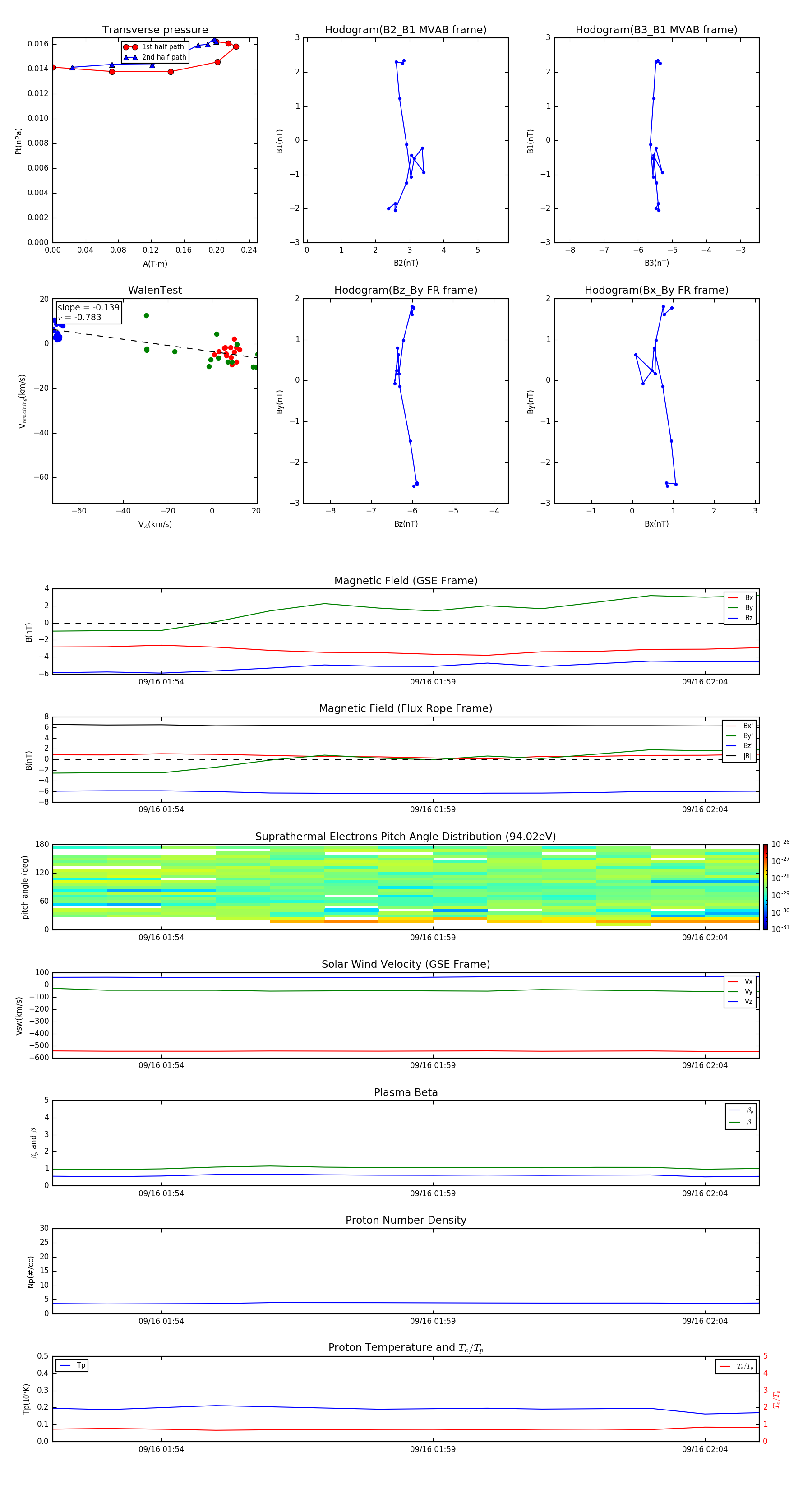
Task: Click "By" in the GSE magnetic field legend
Action: (748, 607)
